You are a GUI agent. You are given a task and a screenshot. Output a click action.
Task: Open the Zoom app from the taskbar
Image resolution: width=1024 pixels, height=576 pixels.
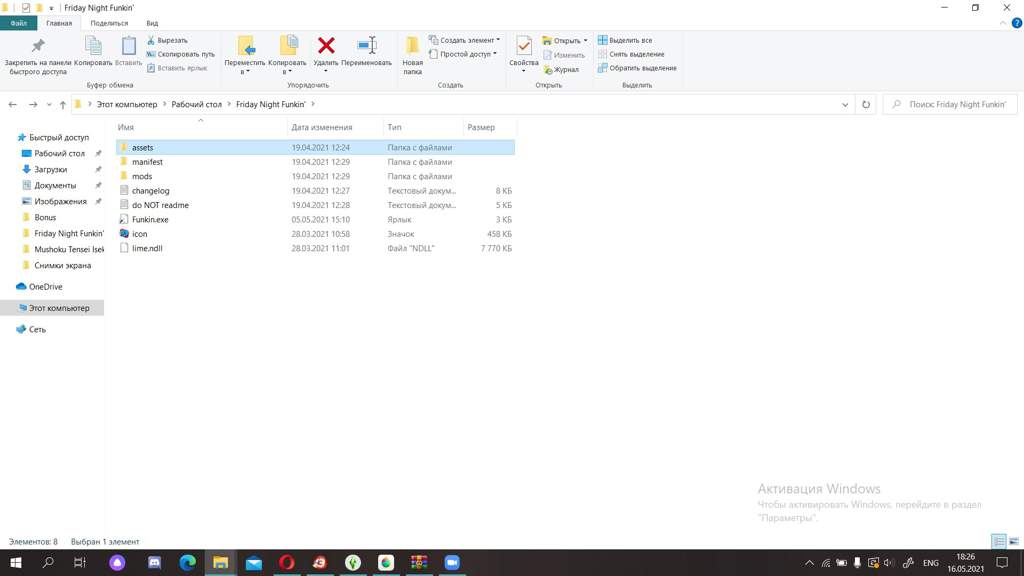[452, 562]
